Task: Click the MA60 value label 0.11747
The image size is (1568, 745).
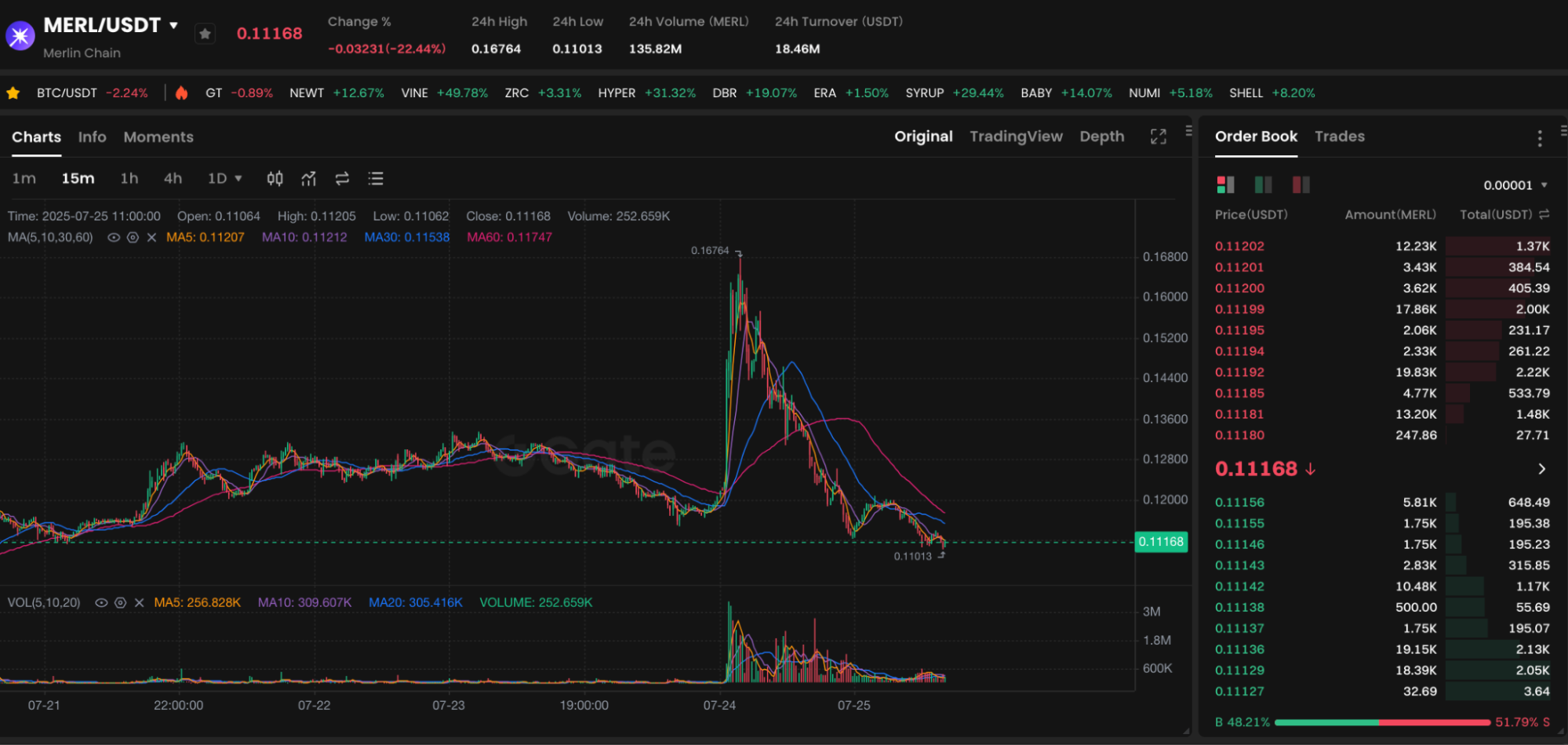Action: pos(510,238)
